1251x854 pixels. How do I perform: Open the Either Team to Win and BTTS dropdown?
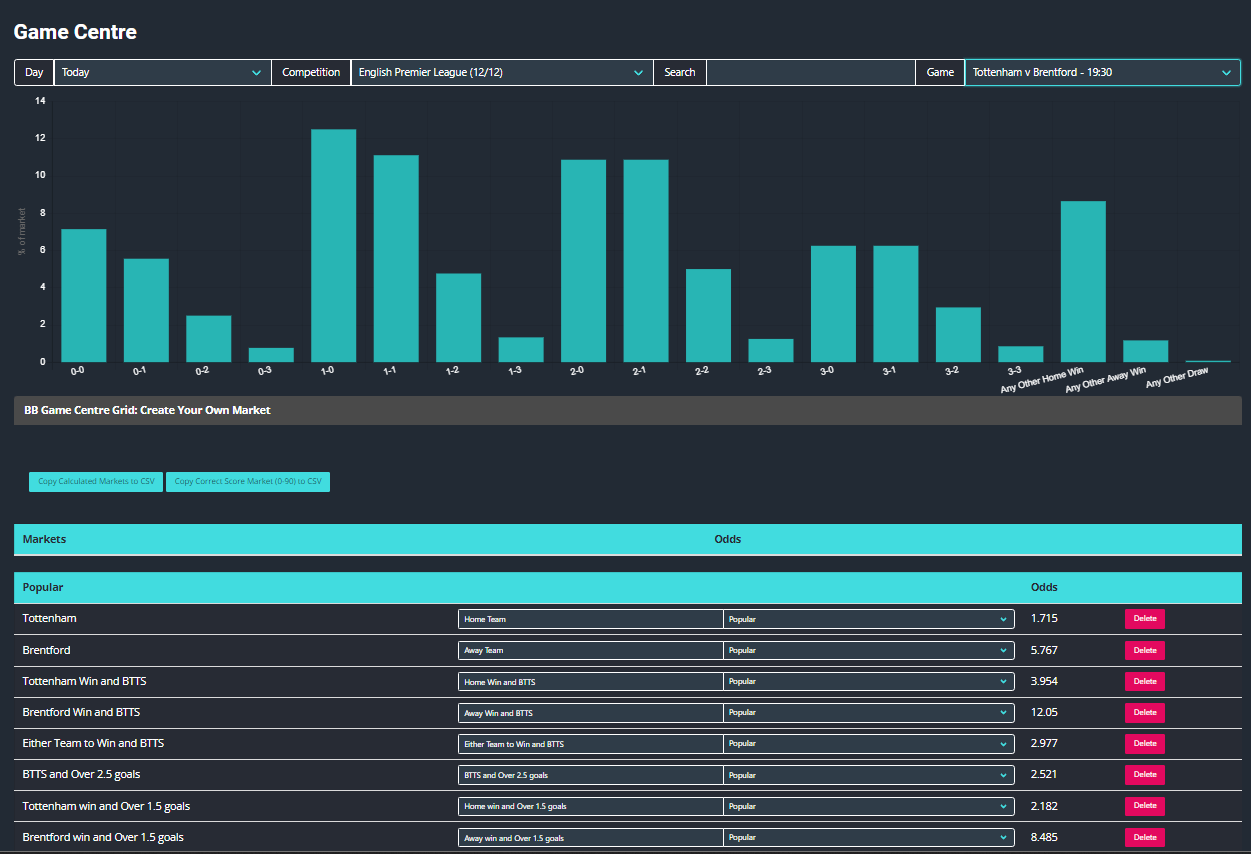pos(589,743)
